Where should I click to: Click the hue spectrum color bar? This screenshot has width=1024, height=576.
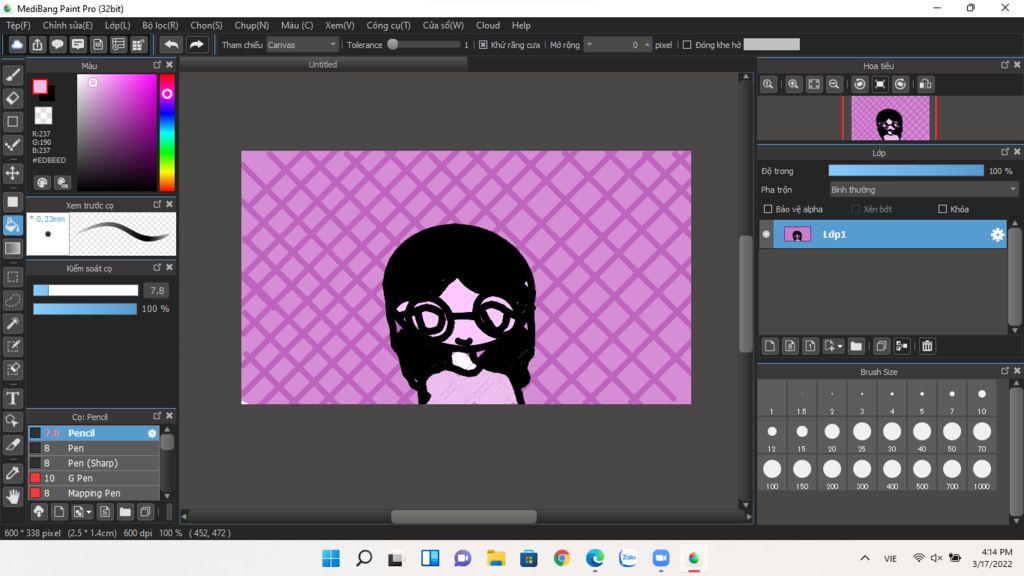coord(167,132)
